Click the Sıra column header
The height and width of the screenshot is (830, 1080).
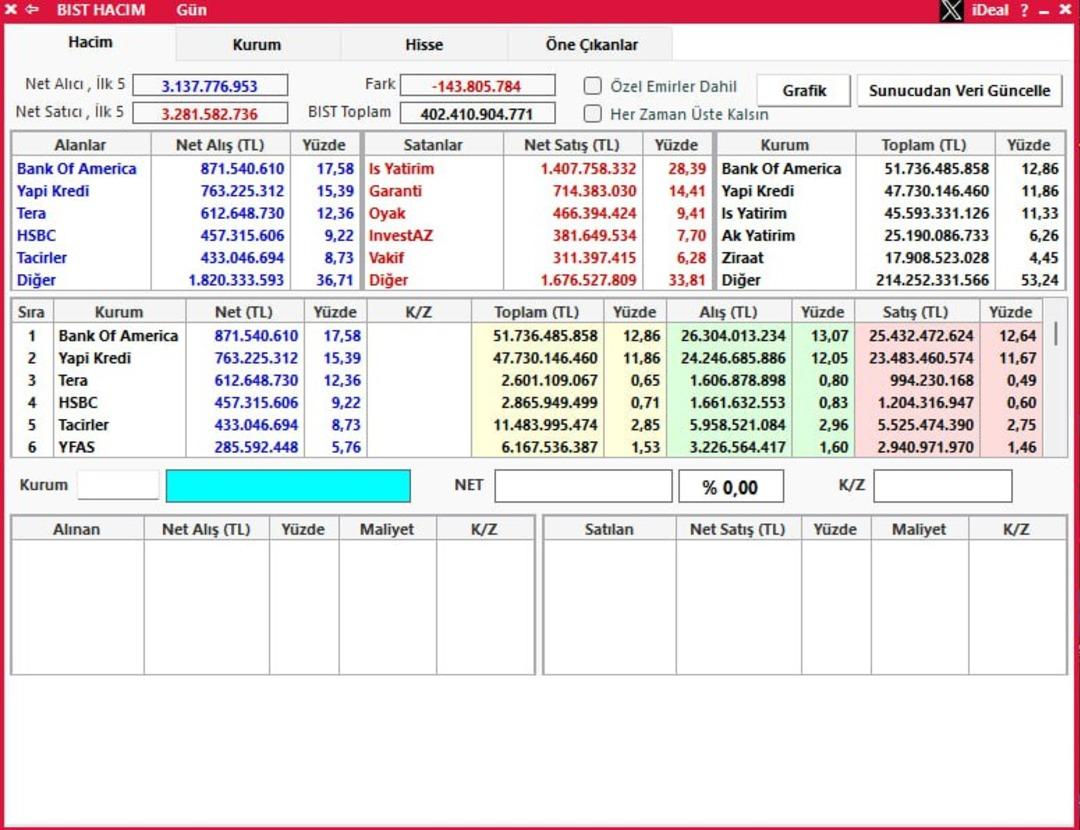(x=32, y=312)
